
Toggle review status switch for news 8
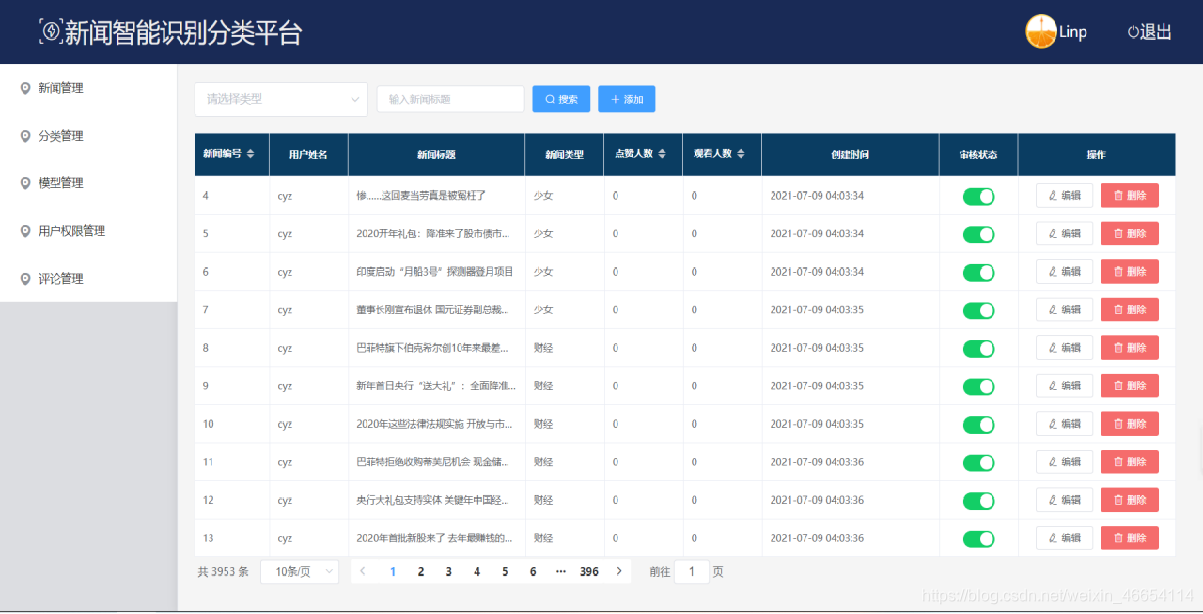[x=979, y=348]
